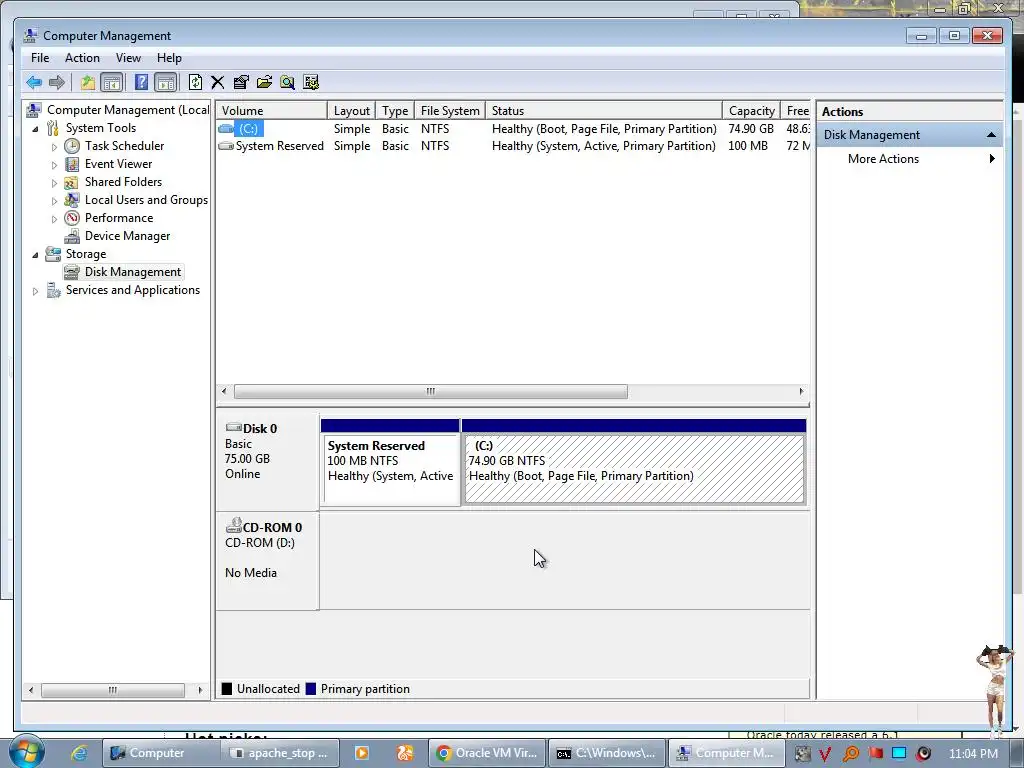Click the grey forward arrow in toolbar
This screenshot has width=1024, height=768.
pos(57,82)
